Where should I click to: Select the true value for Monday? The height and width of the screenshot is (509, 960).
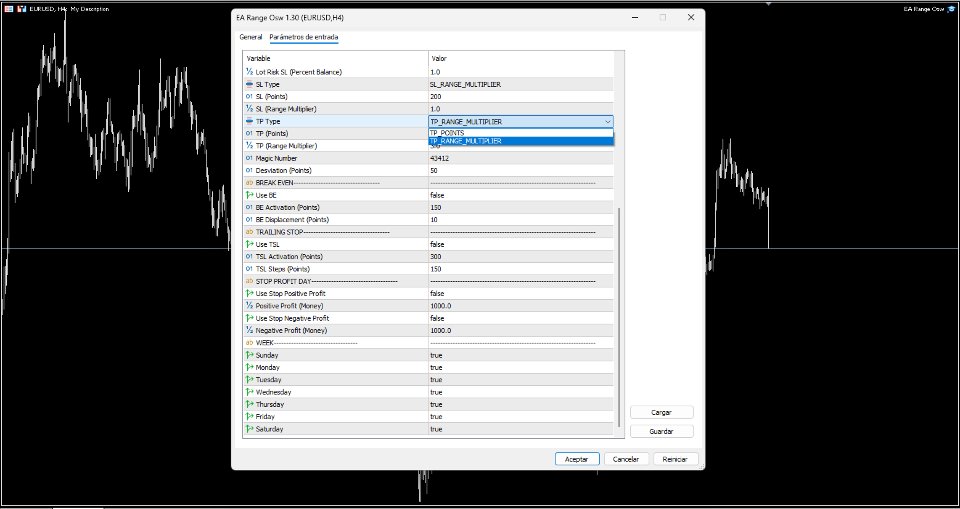[x=436, y=368]
